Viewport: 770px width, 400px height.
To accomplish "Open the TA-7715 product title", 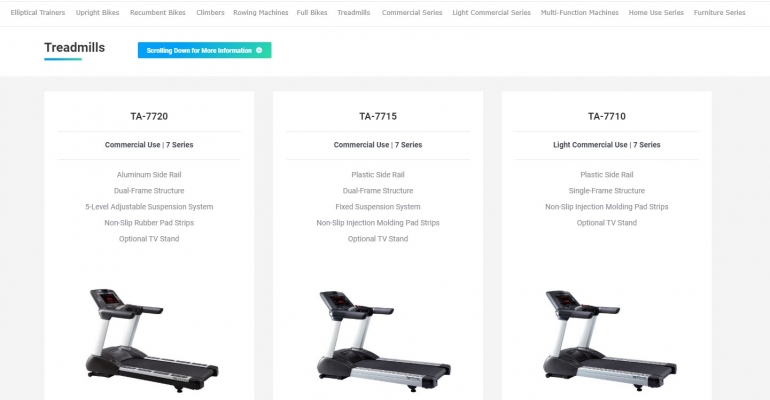I will tap(378, 116).
